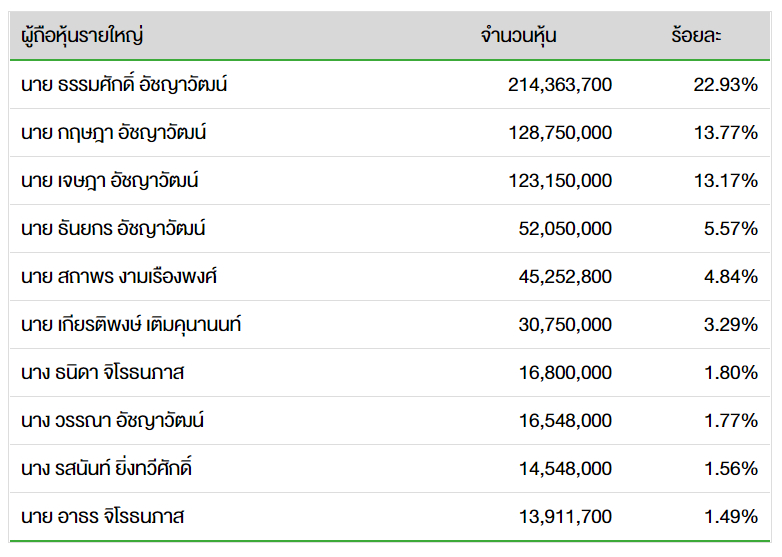This screenshot has height=557, width=782.
Task: Click the share count 13,911,700
Action: (x=566, y=517)
